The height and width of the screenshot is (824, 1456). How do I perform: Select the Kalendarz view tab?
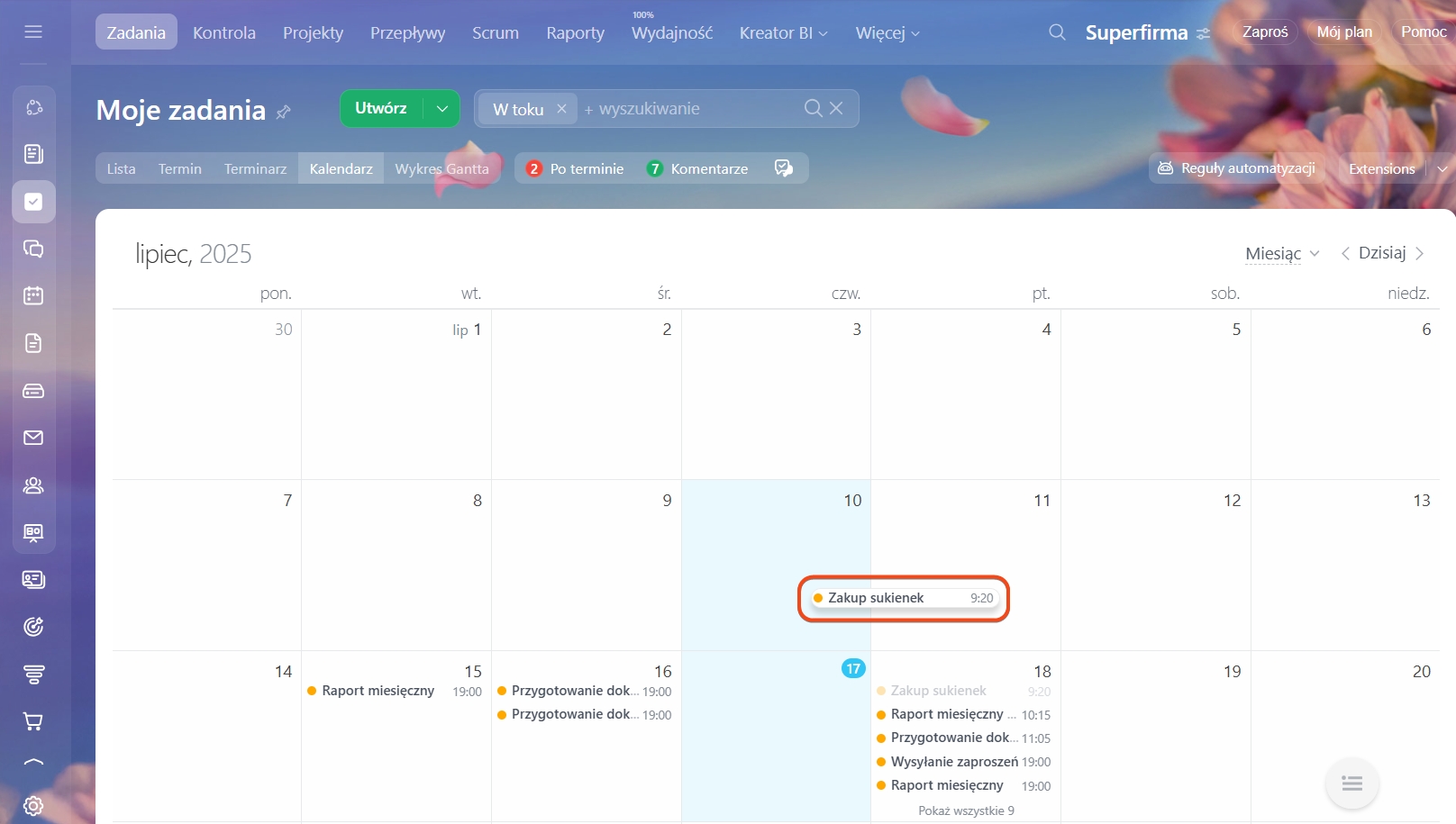341,168
